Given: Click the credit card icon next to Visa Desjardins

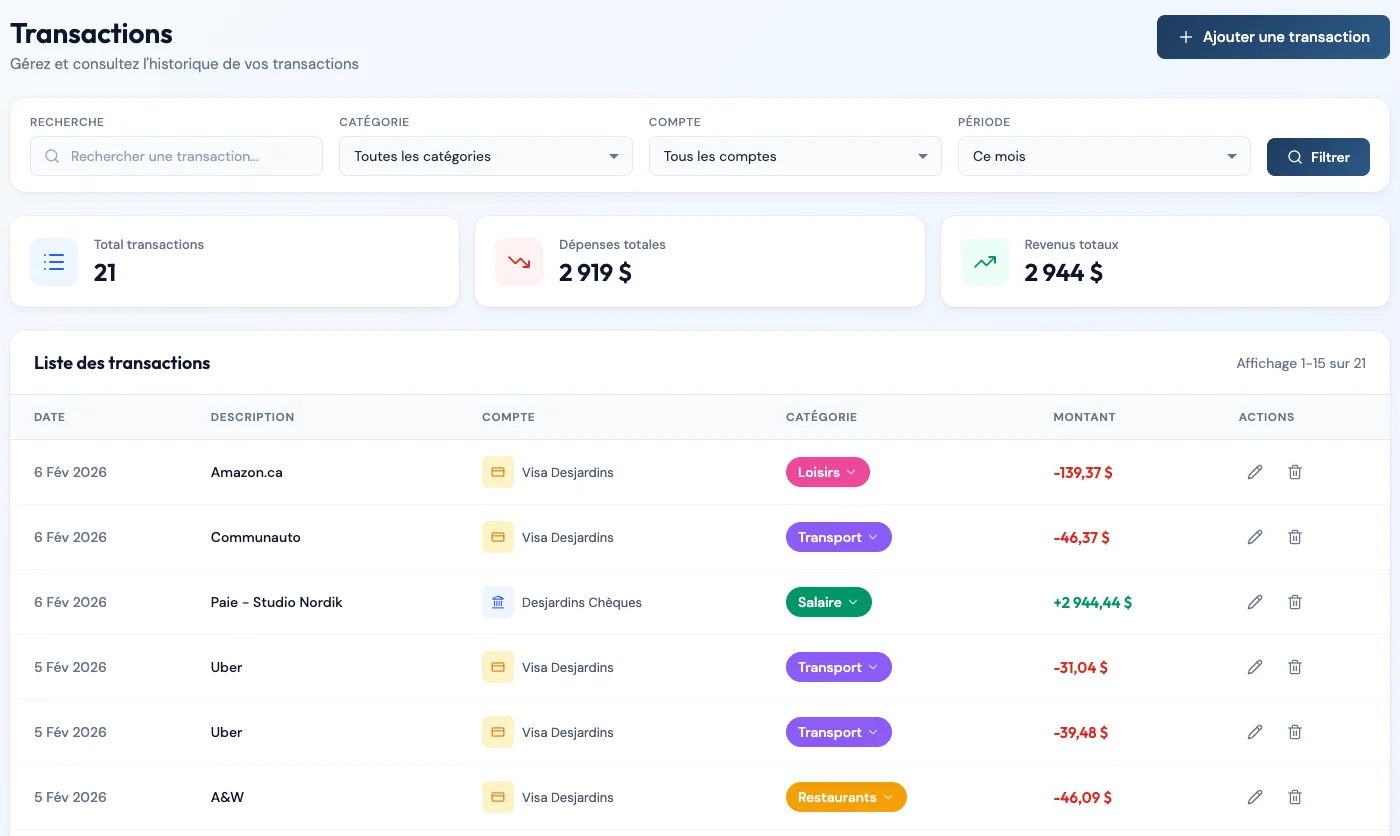Looking at the screenshot, I should click(x=497, y=471).
